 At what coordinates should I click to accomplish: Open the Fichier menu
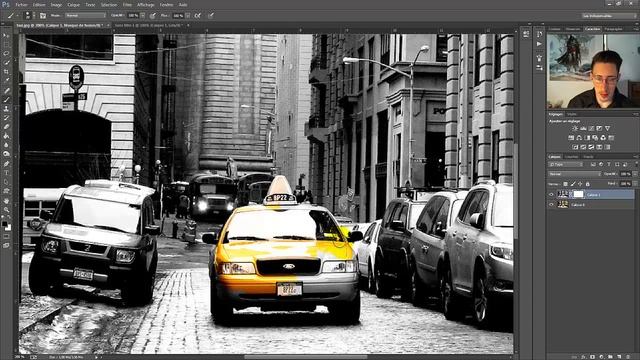[x=21, y=5]
